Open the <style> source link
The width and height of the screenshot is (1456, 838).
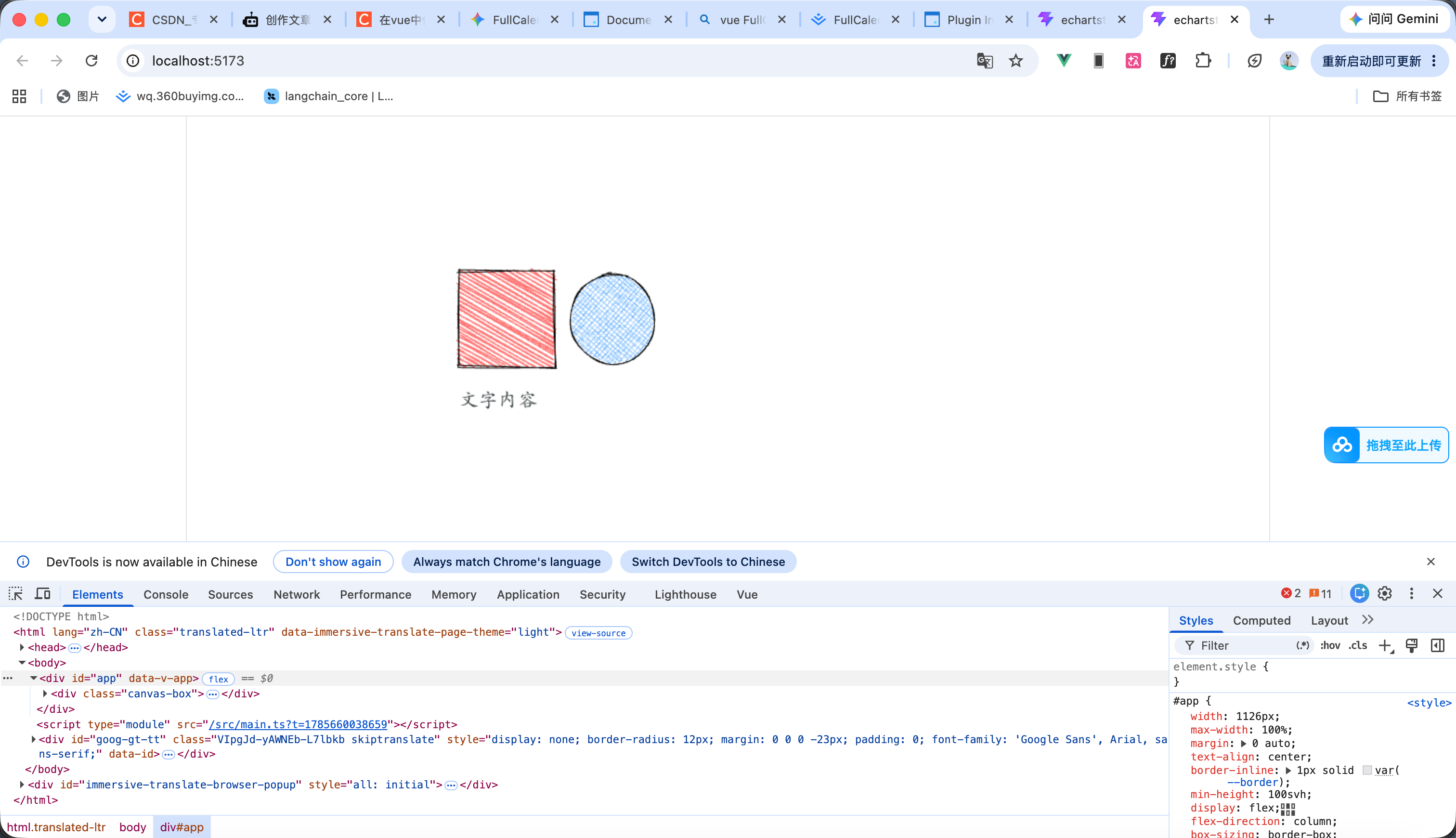click(x=1429, y=703)
